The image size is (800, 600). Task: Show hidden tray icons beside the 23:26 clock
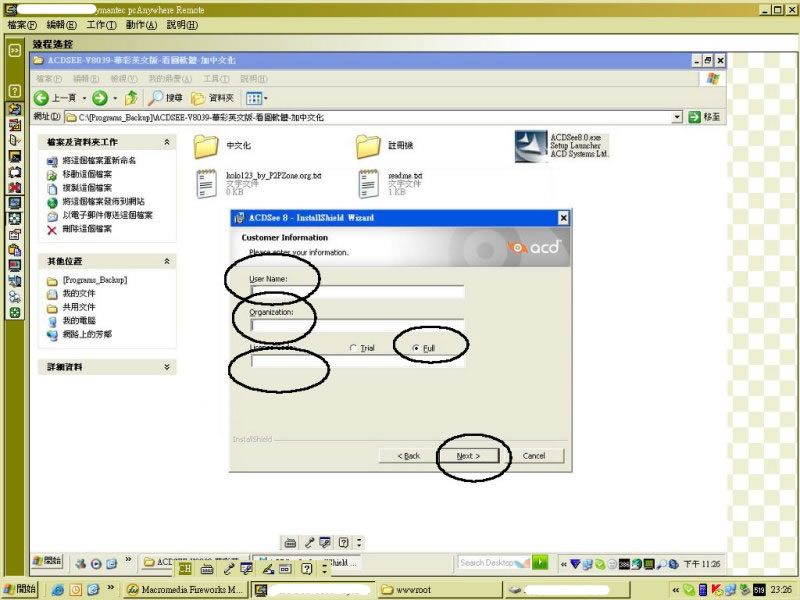(676, 590)
